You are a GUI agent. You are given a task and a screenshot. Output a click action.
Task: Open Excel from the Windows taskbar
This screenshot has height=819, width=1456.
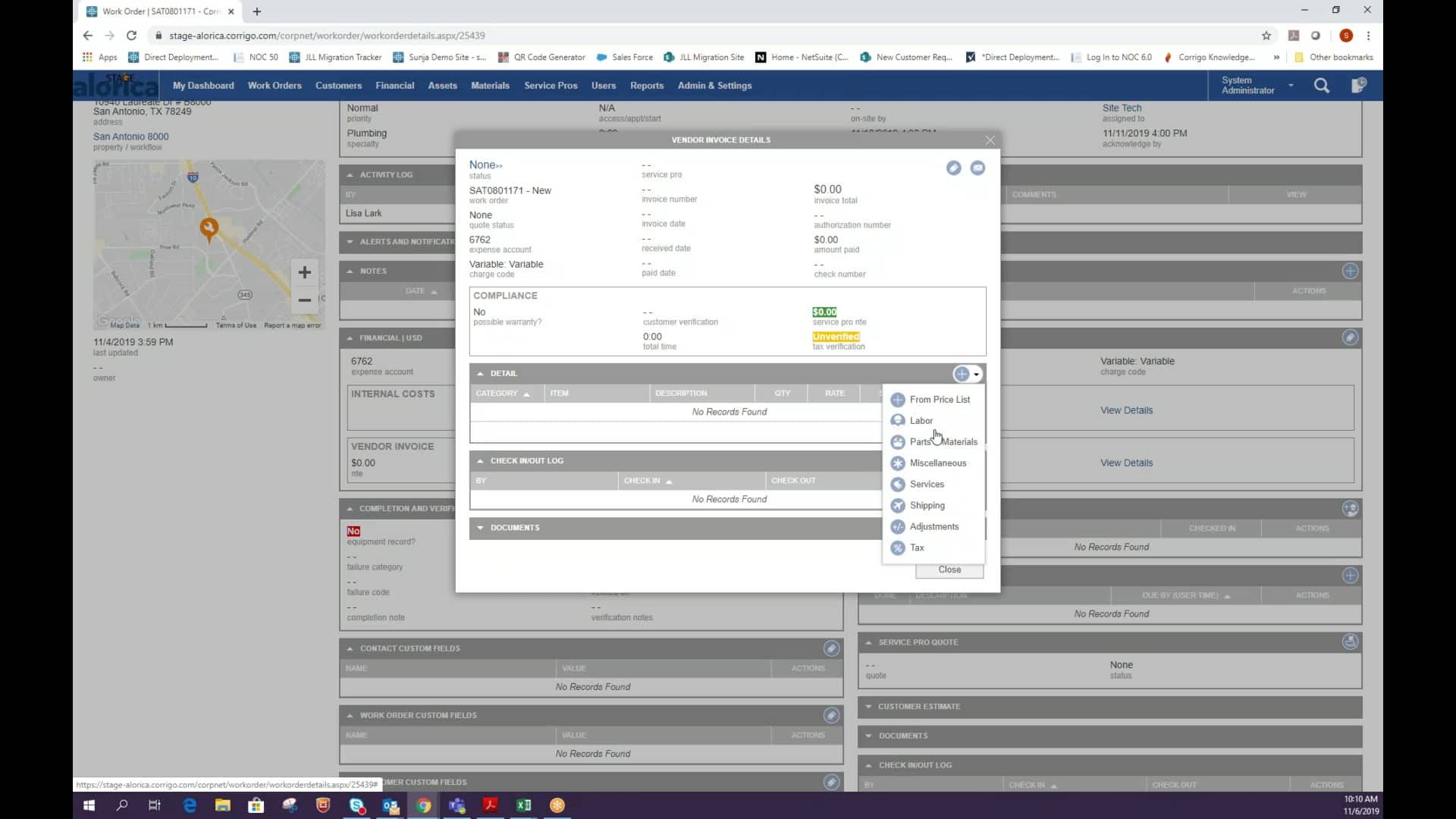click(523, 806)
